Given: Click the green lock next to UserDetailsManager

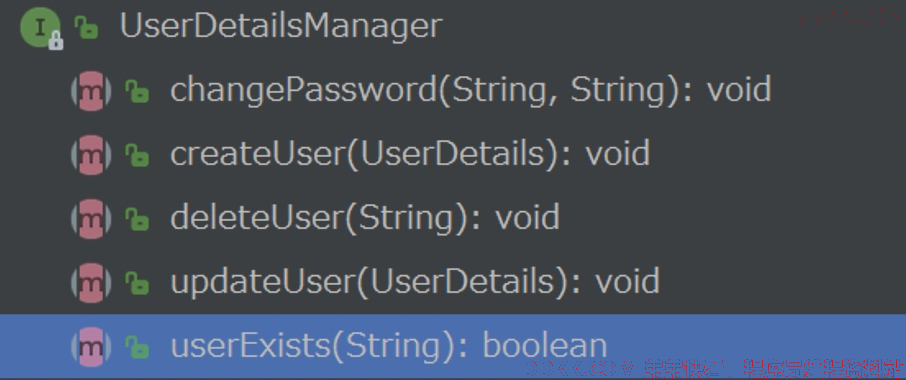Looking at the screenshot, I should tap(86, 27).
